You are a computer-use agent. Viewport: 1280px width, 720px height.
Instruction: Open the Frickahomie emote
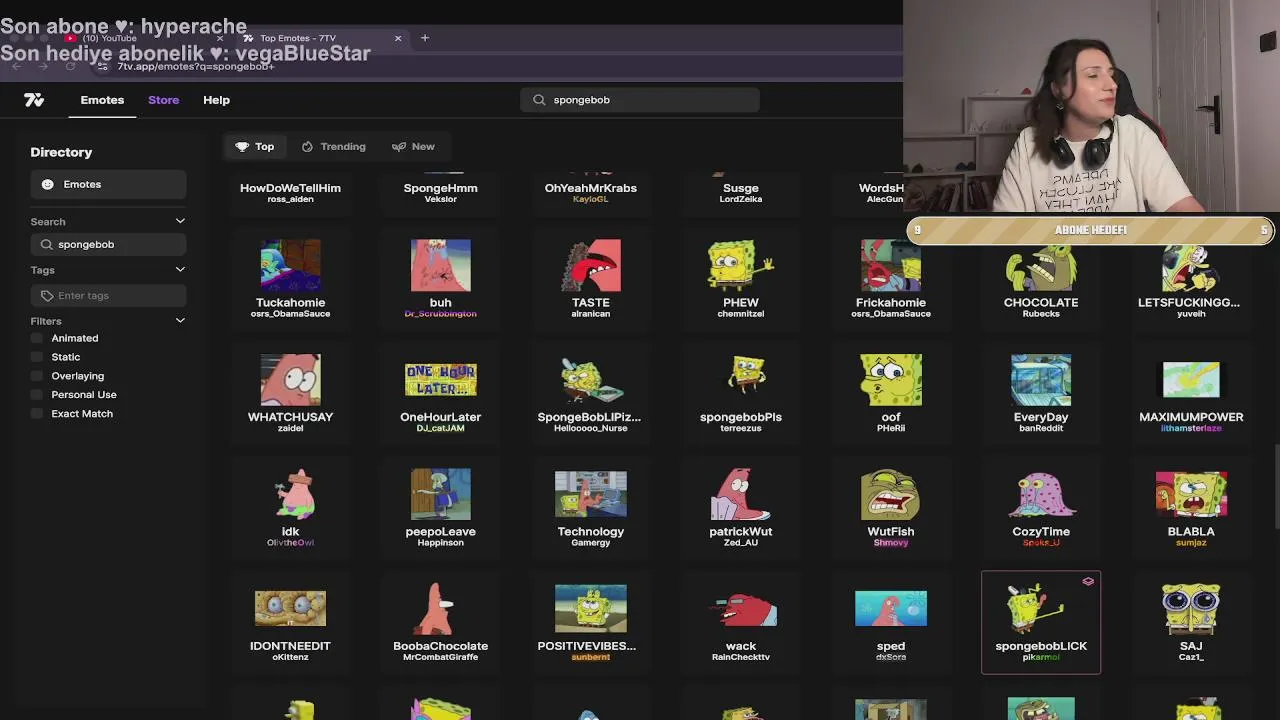point(890,278)
